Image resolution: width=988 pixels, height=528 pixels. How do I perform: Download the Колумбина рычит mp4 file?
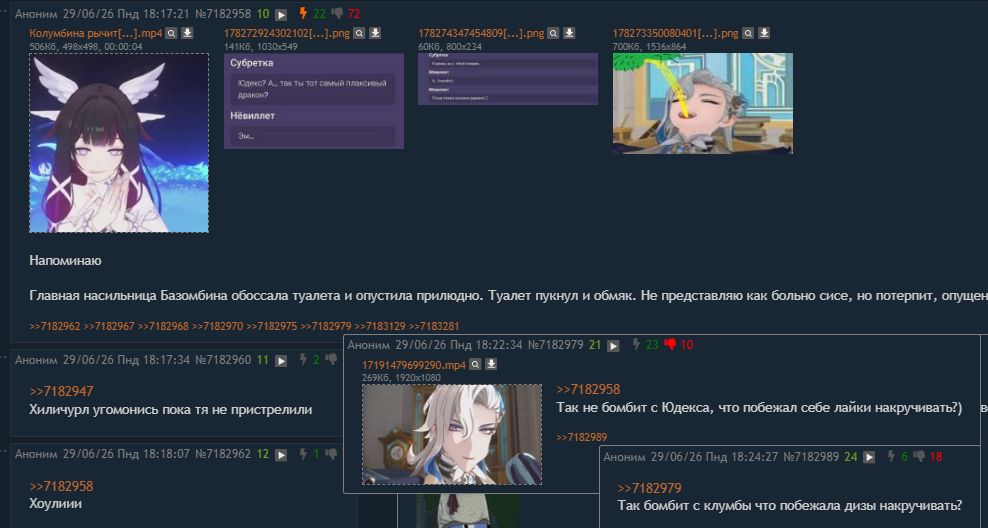coord(187,33)
